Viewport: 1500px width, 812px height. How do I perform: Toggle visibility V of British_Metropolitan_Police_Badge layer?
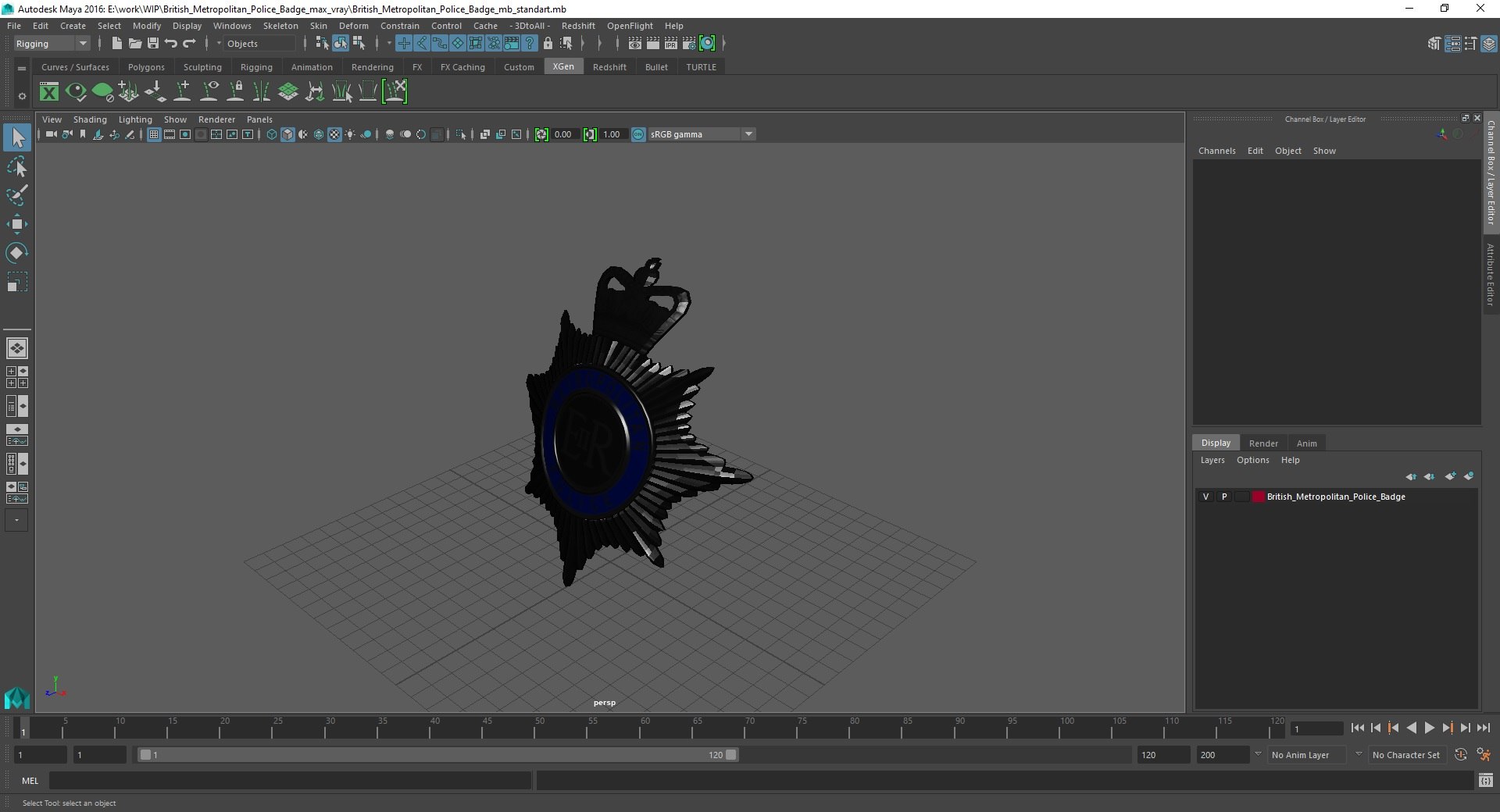1206,497
